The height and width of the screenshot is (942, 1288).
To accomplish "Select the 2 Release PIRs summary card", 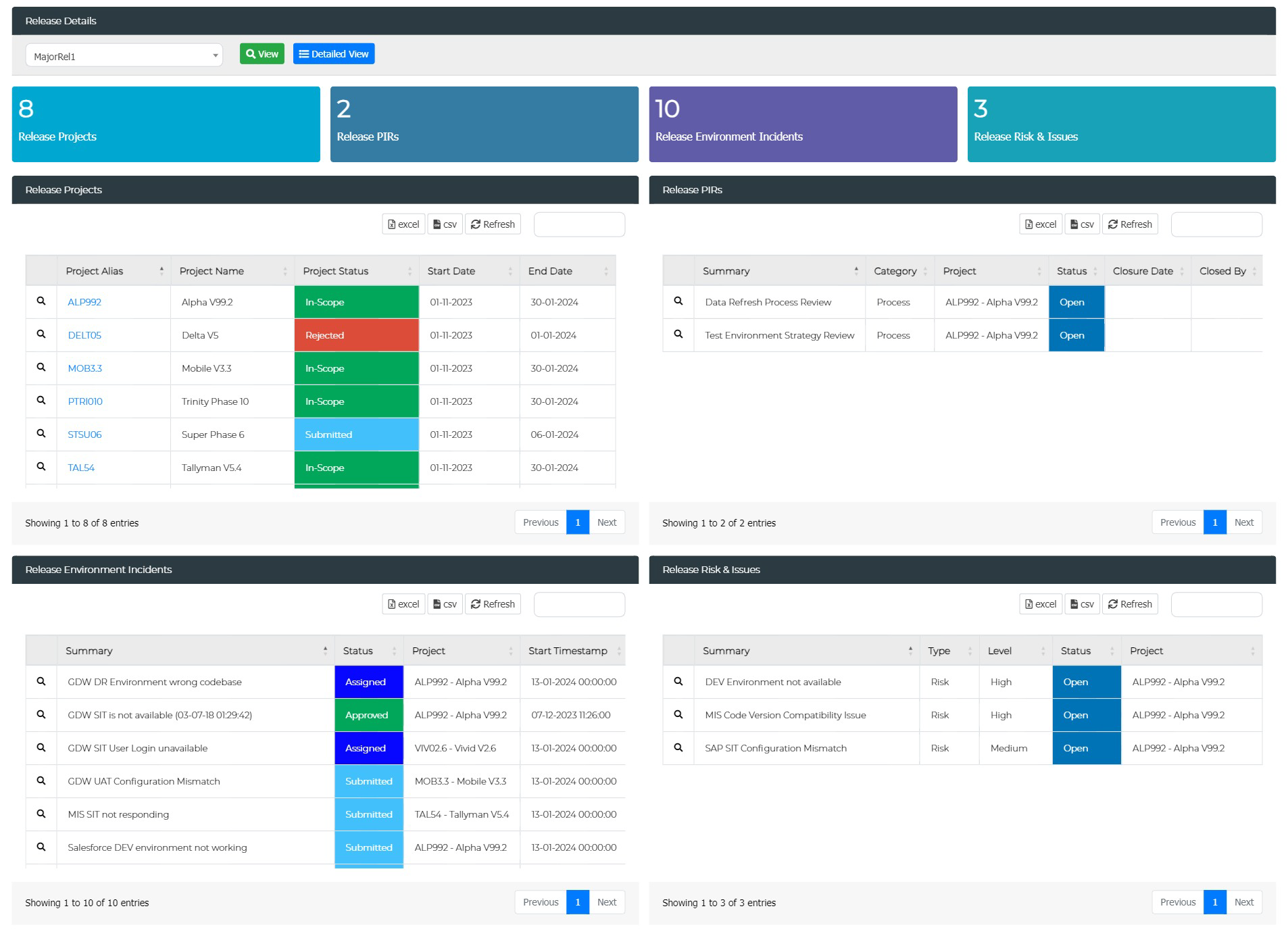I will [485, 124].
